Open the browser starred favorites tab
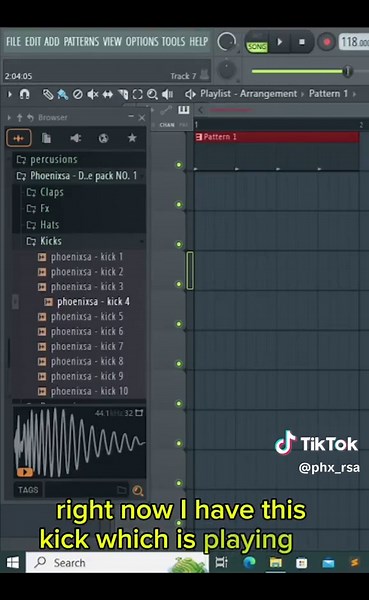 (132, 138)
